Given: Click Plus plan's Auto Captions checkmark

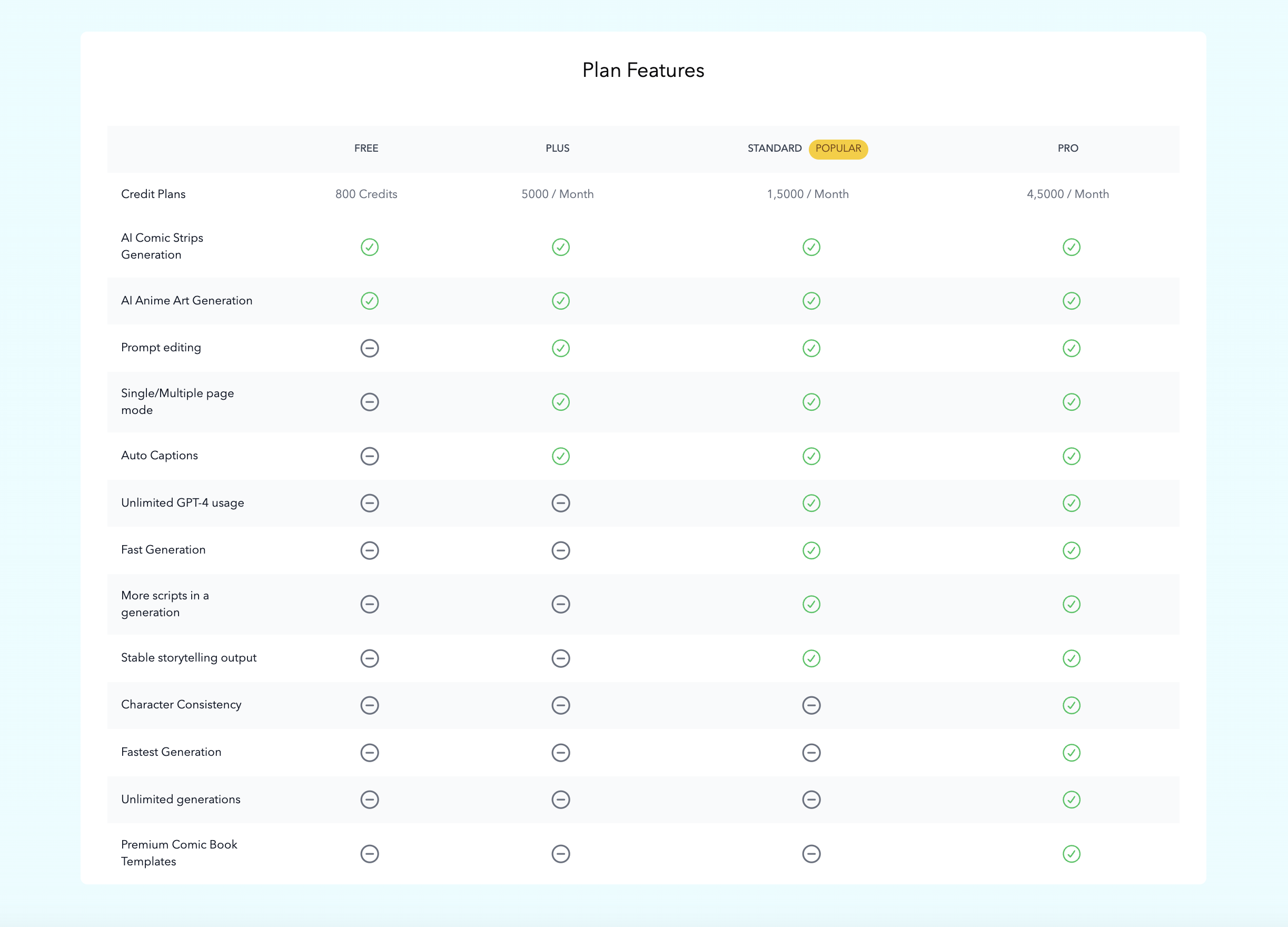Looking at the screenshot, I should [560, 456].
